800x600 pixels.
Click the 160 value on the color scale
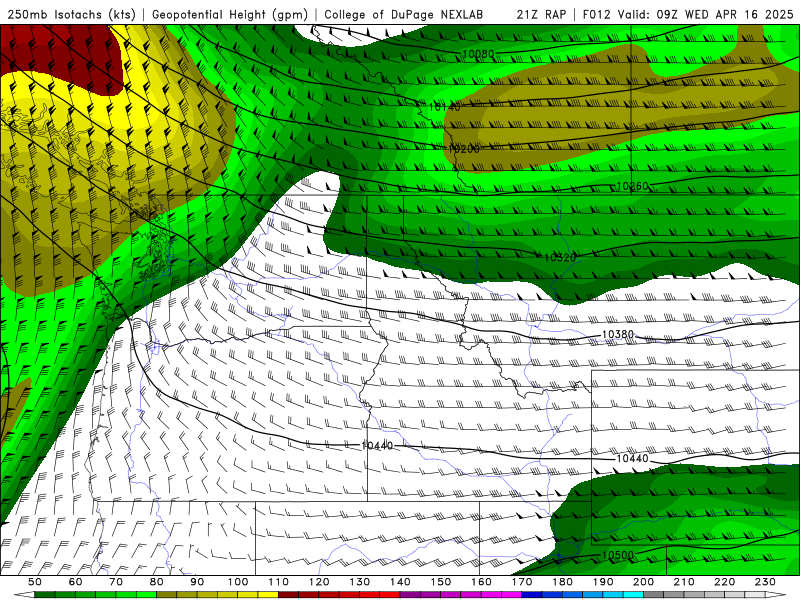[482, 582]
